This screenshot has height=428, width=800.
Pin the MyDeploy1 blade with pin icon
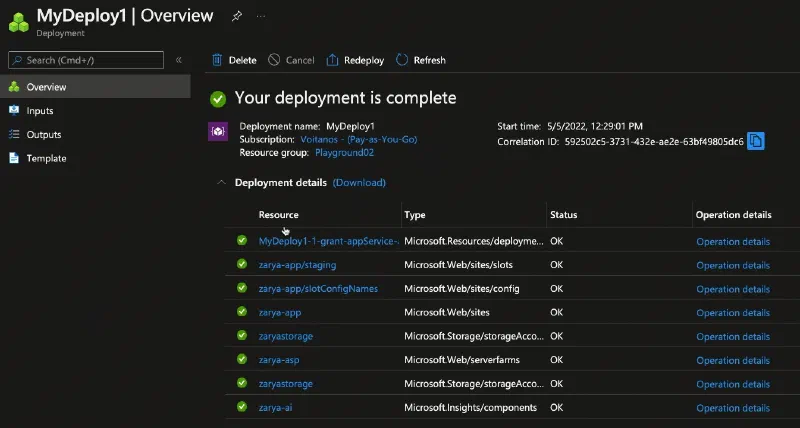tap(237, 16)
